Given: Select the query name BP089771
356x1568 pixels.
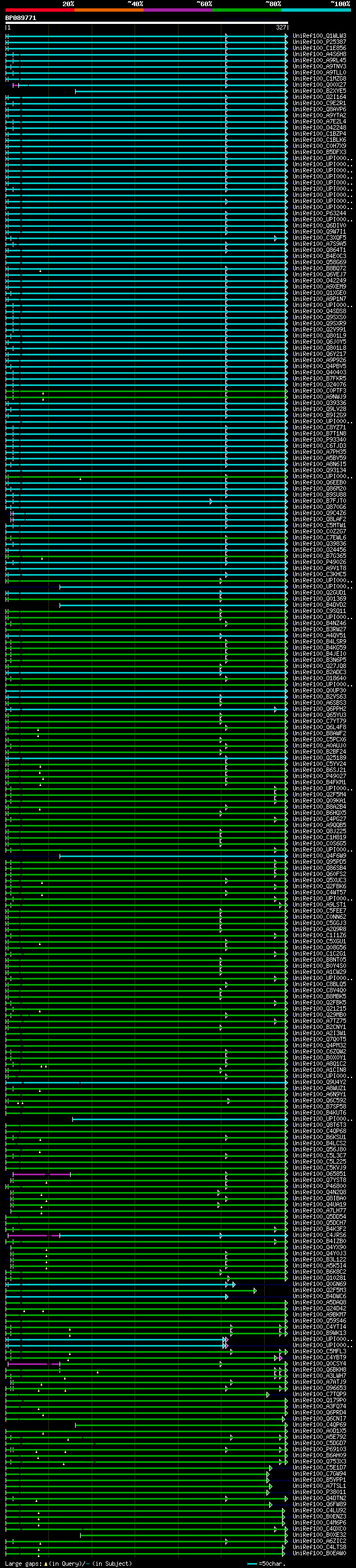Looking at the screenshot, I should click(21, 18).
